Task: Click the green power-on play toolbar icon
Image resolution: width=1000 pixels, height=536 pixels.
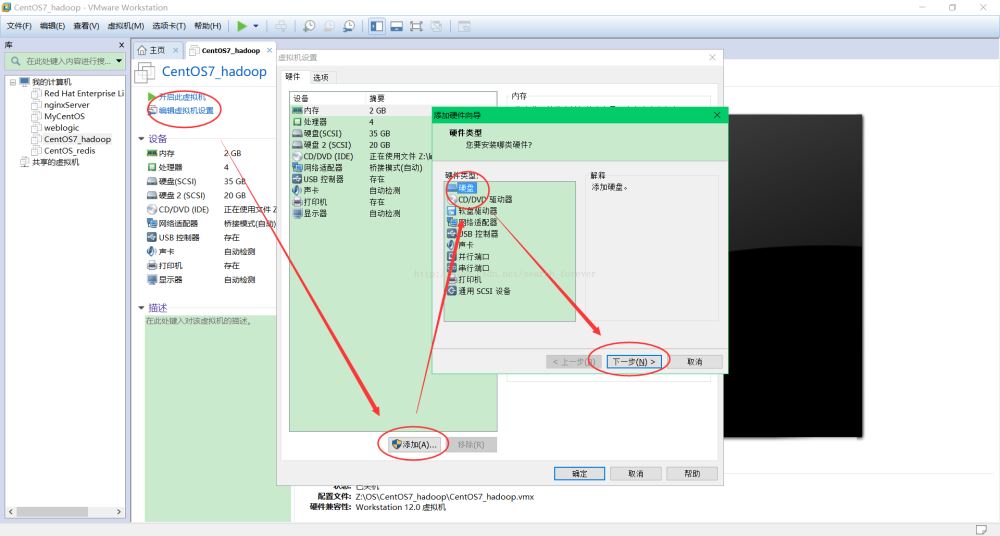Action: tap(241, 25)
